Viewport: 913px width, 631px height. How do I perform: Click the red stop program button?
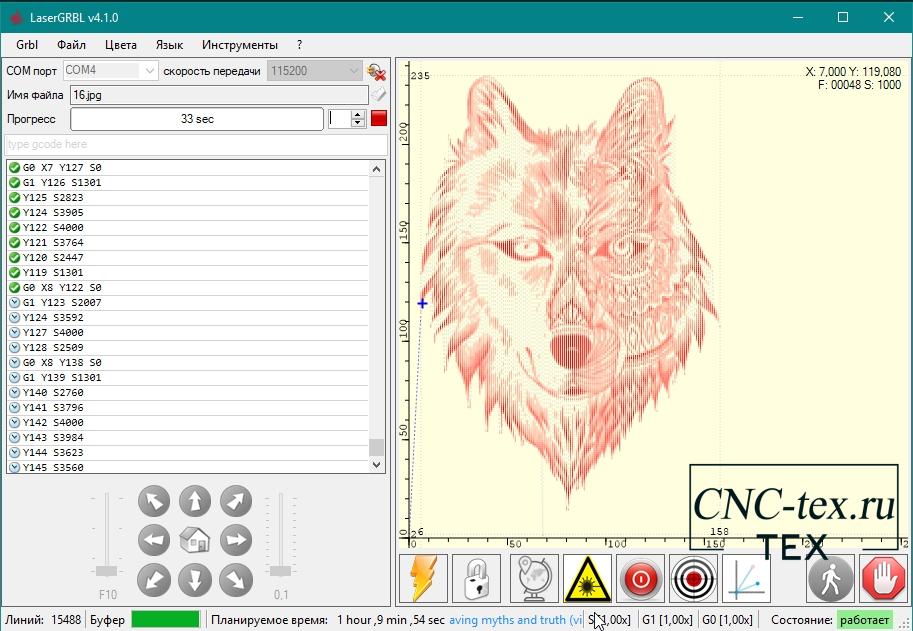point(379,118)
